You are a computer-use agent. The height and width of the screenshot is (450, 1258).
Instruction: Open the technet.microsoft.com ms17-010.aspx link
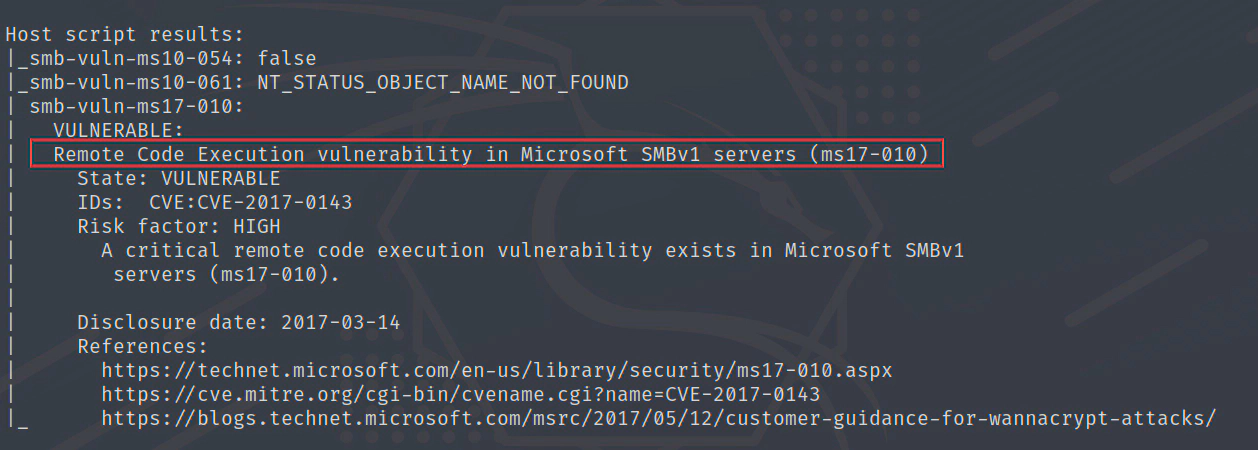[x=496, y=371]
